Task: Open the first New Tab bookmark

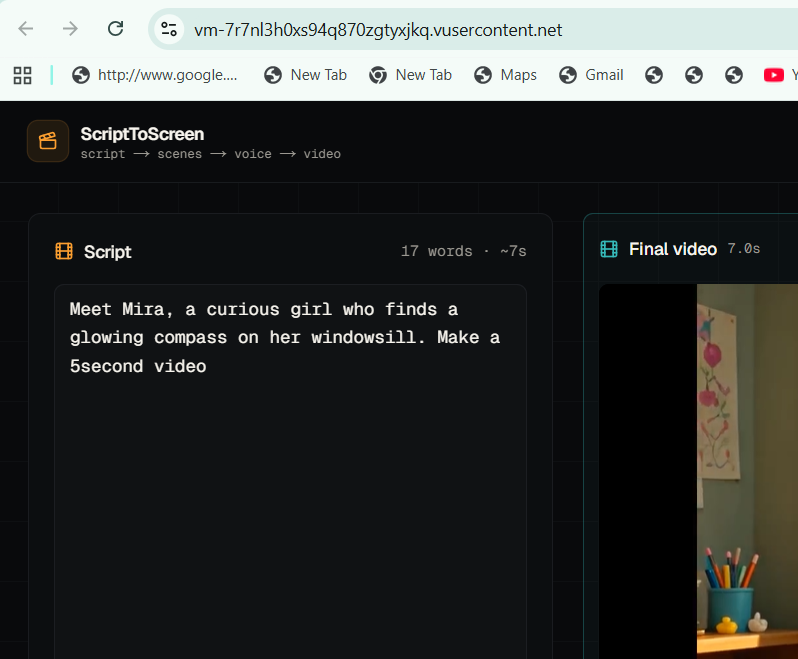Action: pyautogui.click(x=305, y=75)
